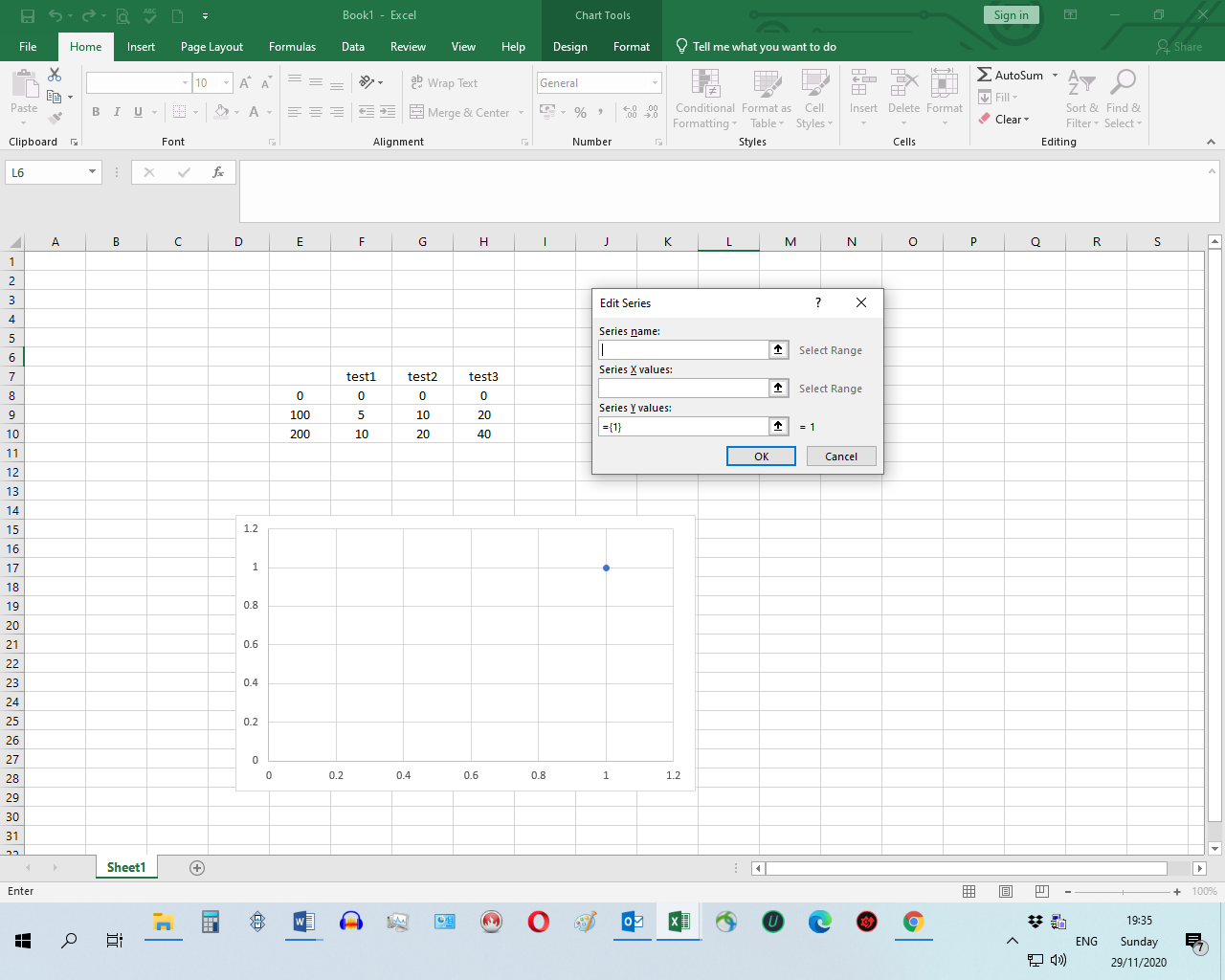
Task: Click the New sheet plus icon
Action: (x=197, y=868)
